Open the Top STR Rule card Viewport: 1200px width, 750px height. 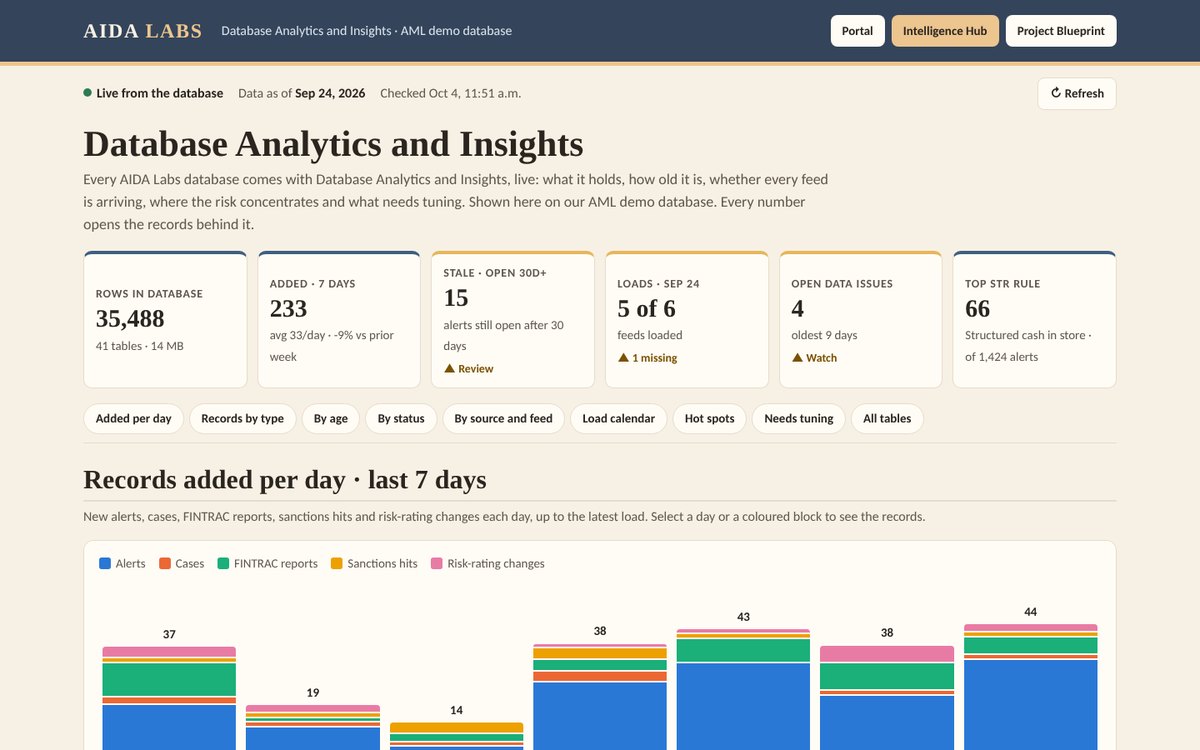[x=1035, y=319]
